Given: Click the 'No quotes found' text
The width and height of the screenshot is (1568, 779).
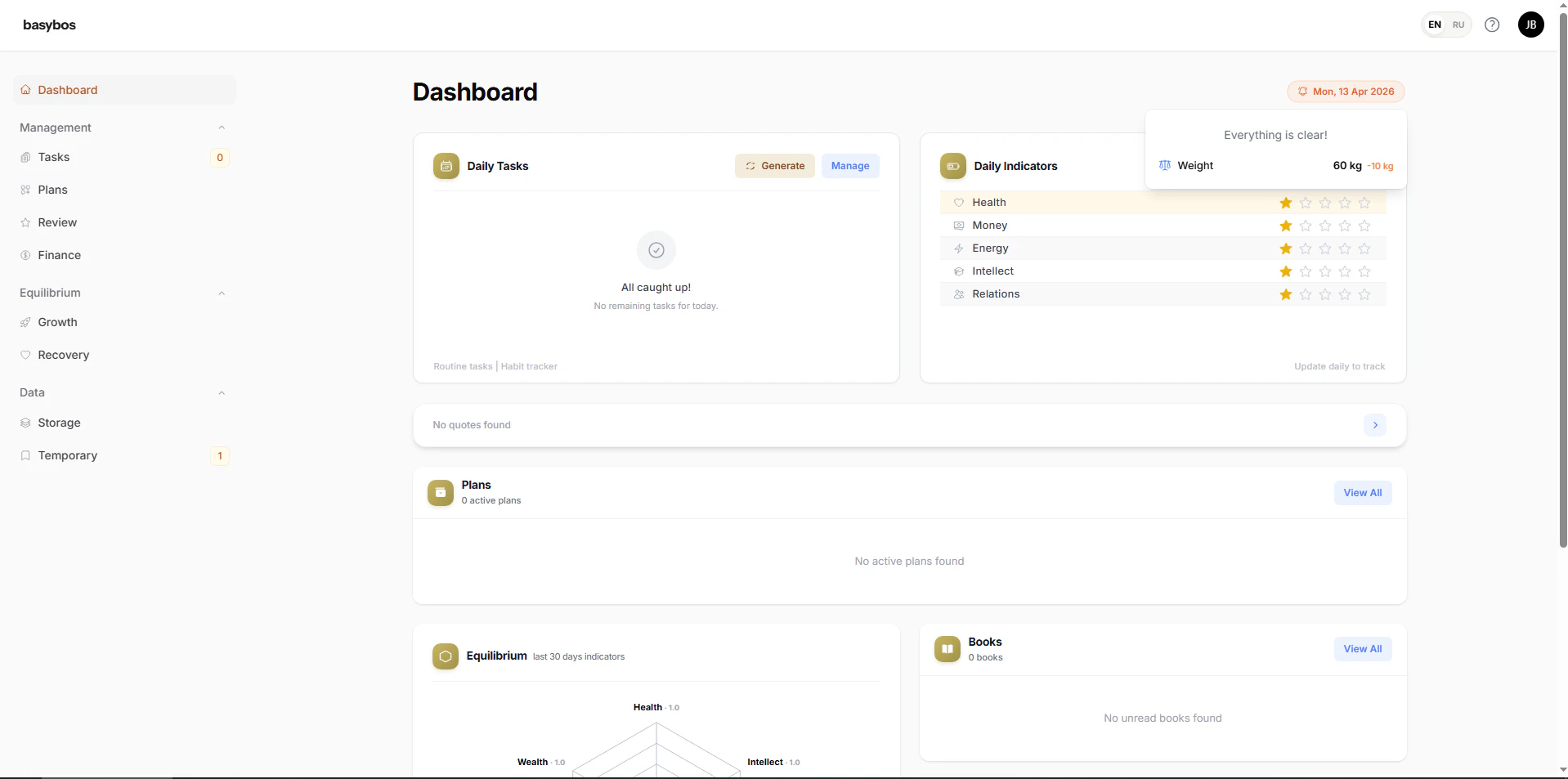Looking at the screenshot, I should coord(472,425).
